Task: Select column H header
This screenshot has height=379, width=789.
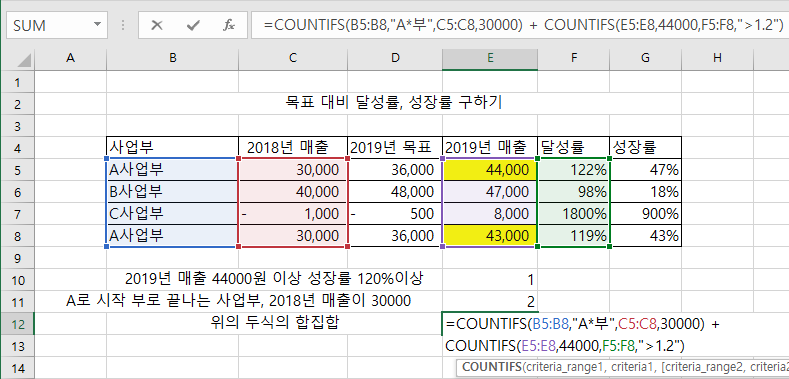Action: pos(717,58)
